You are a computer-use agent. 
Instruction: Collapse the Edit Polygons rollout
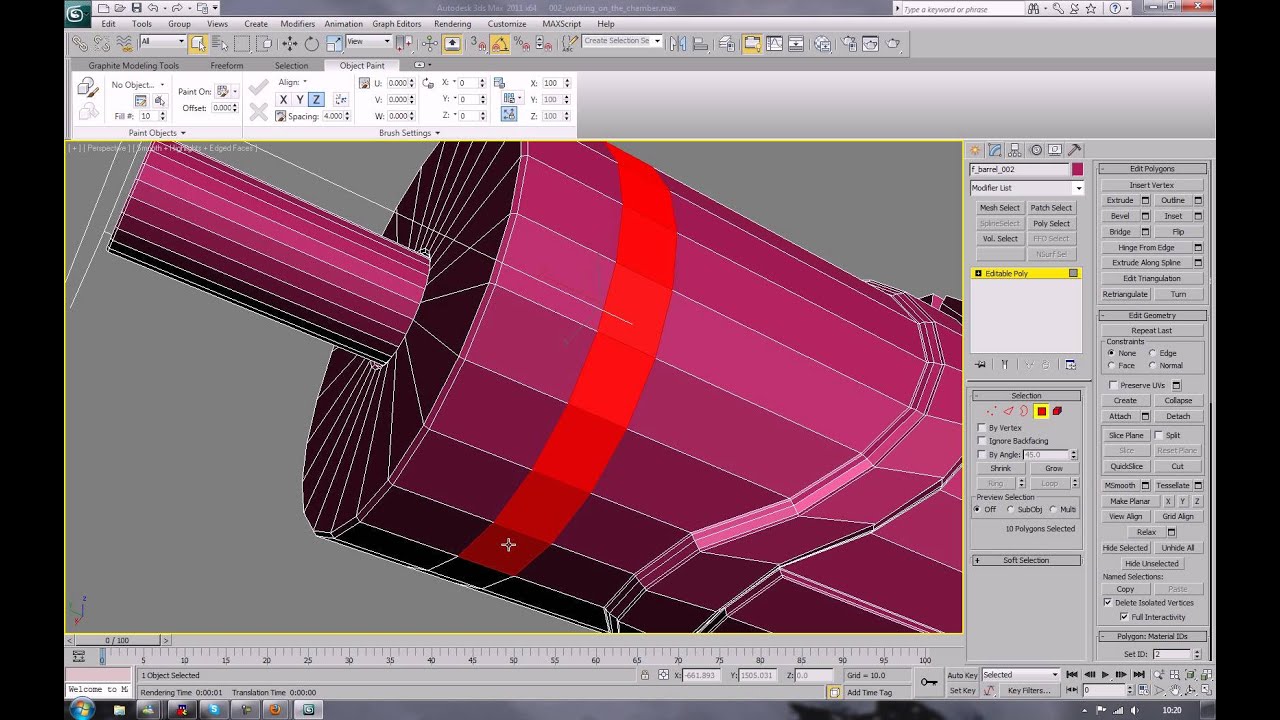point(1152,169)
